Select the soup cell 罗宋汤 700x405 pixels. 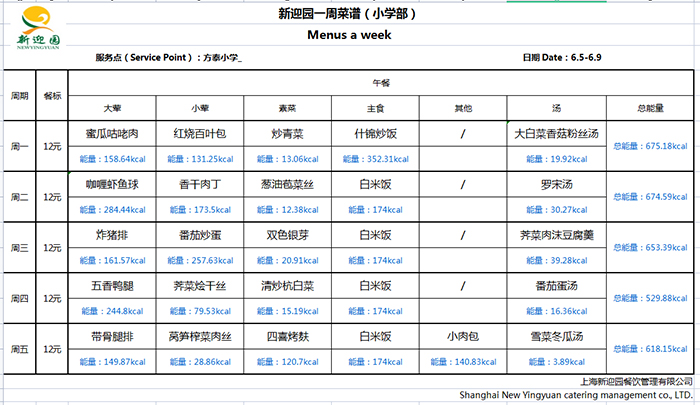(557, 184)
